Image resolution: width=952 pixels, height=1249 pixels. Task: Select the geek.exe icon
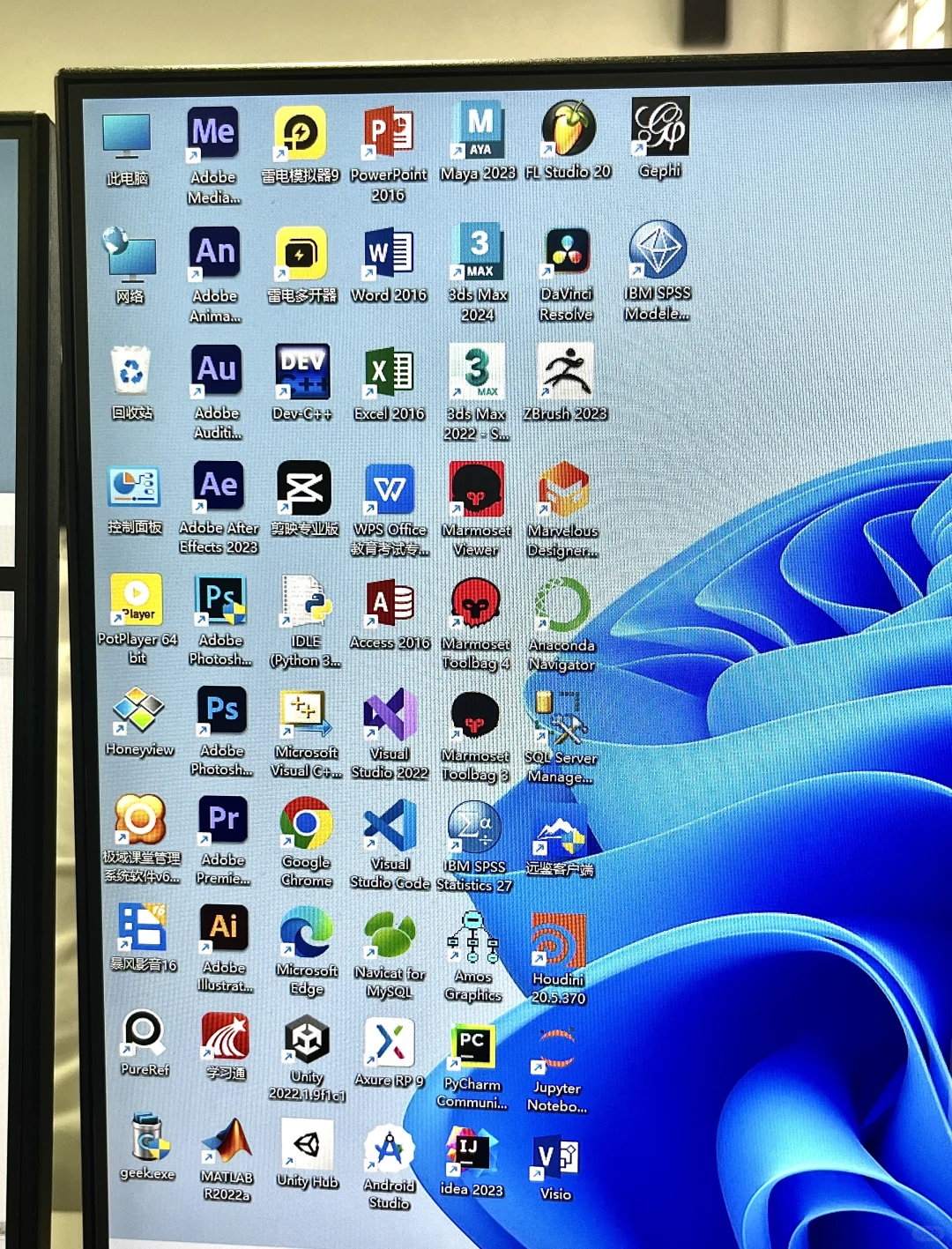point(149,1137)
